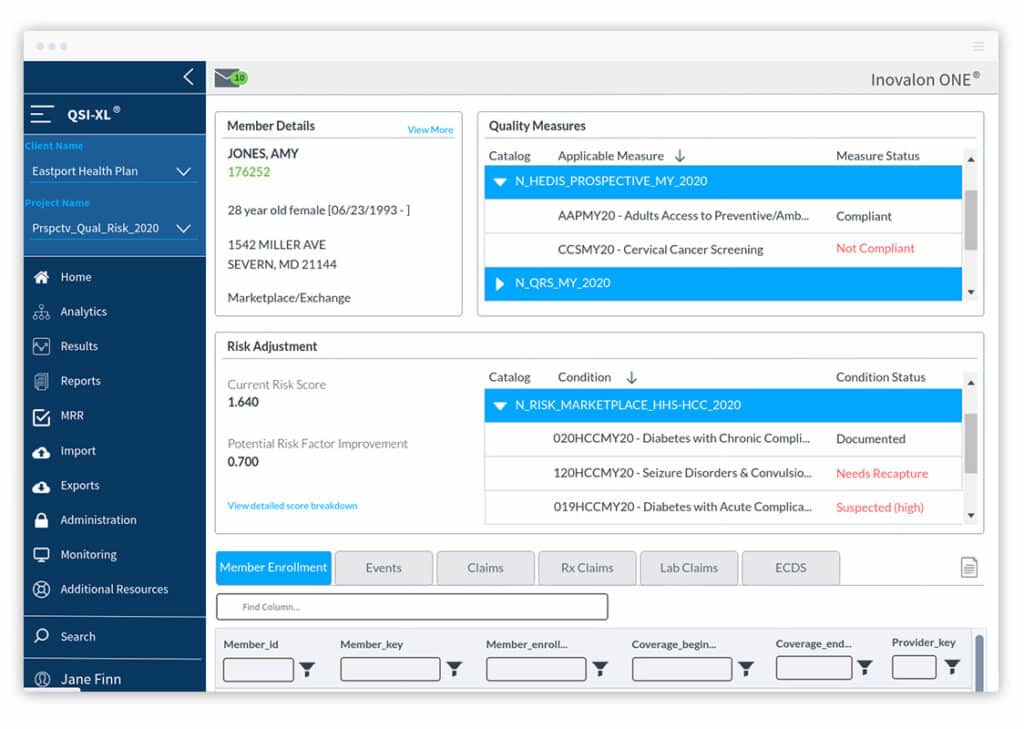
Task: Open the top-right window menu icon
Action: [978, 46]
